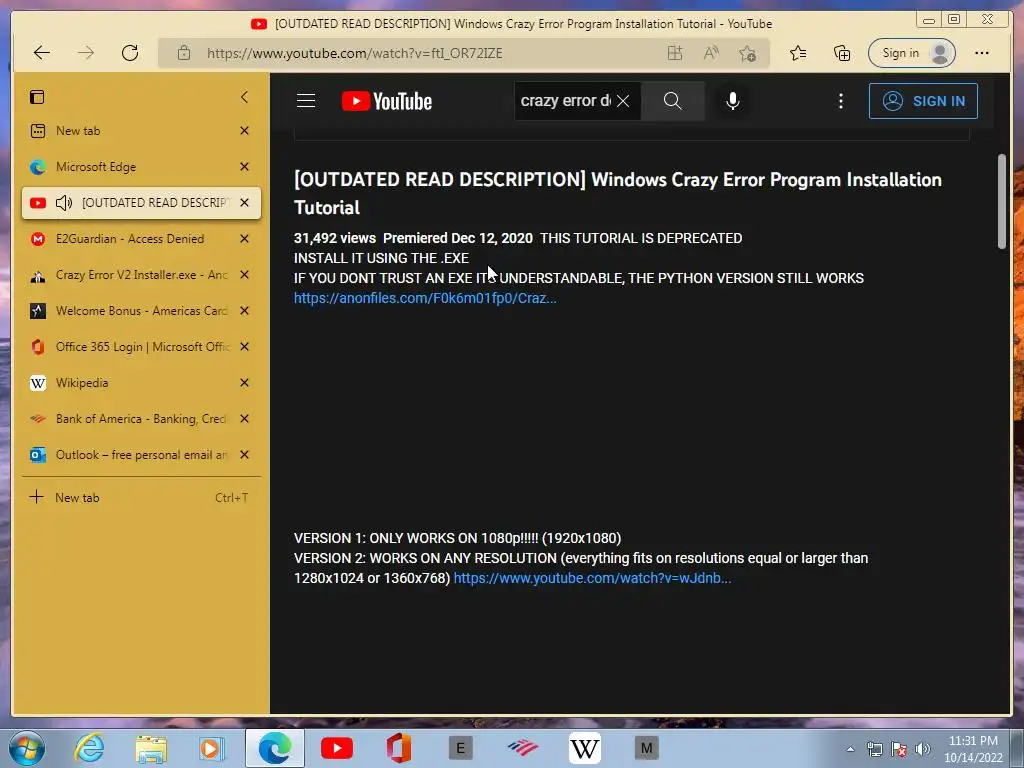
Task: Close the OUTDATED READ DESCRIPTION YouTube tab
Action: coord(244,202)
